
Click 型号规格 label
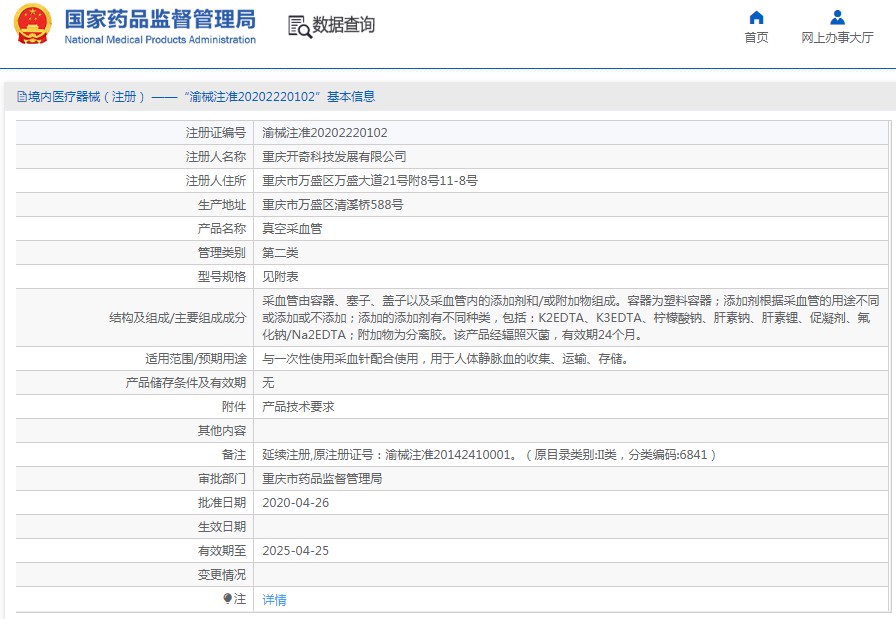coord(222,277)
